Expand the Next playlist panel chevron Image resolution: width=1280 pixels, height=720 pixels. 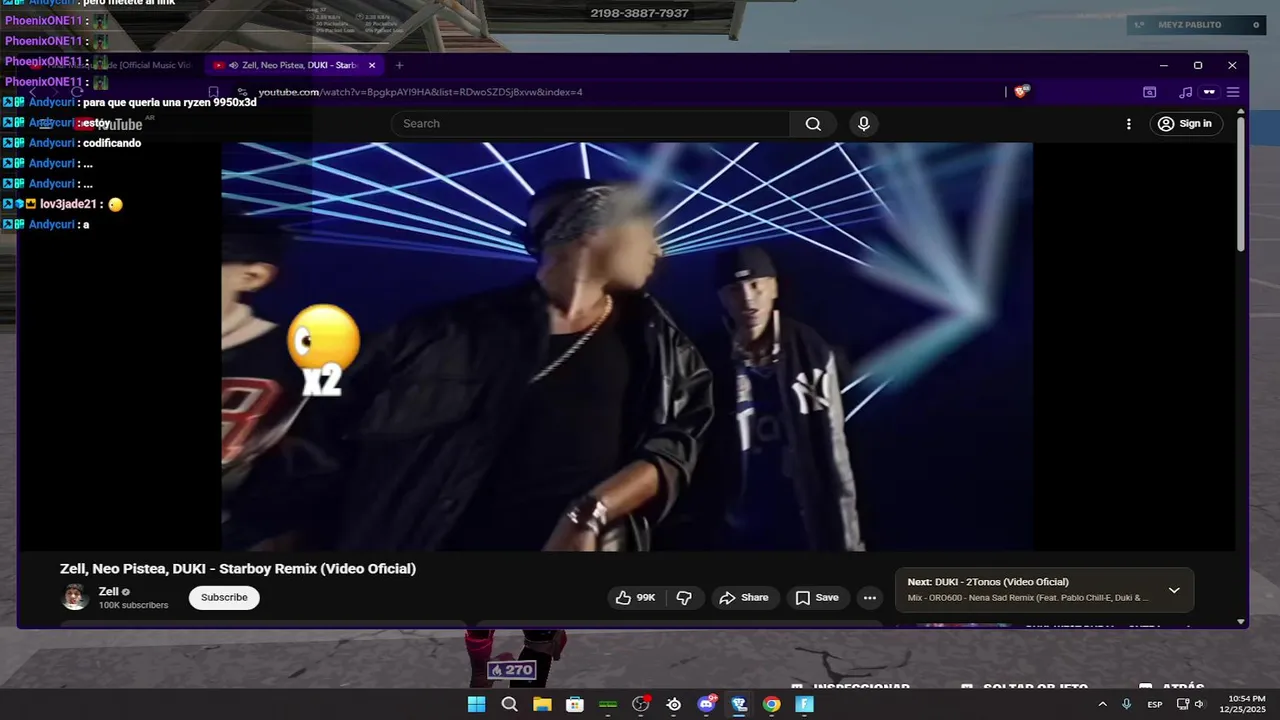[x=1174, y=590]
